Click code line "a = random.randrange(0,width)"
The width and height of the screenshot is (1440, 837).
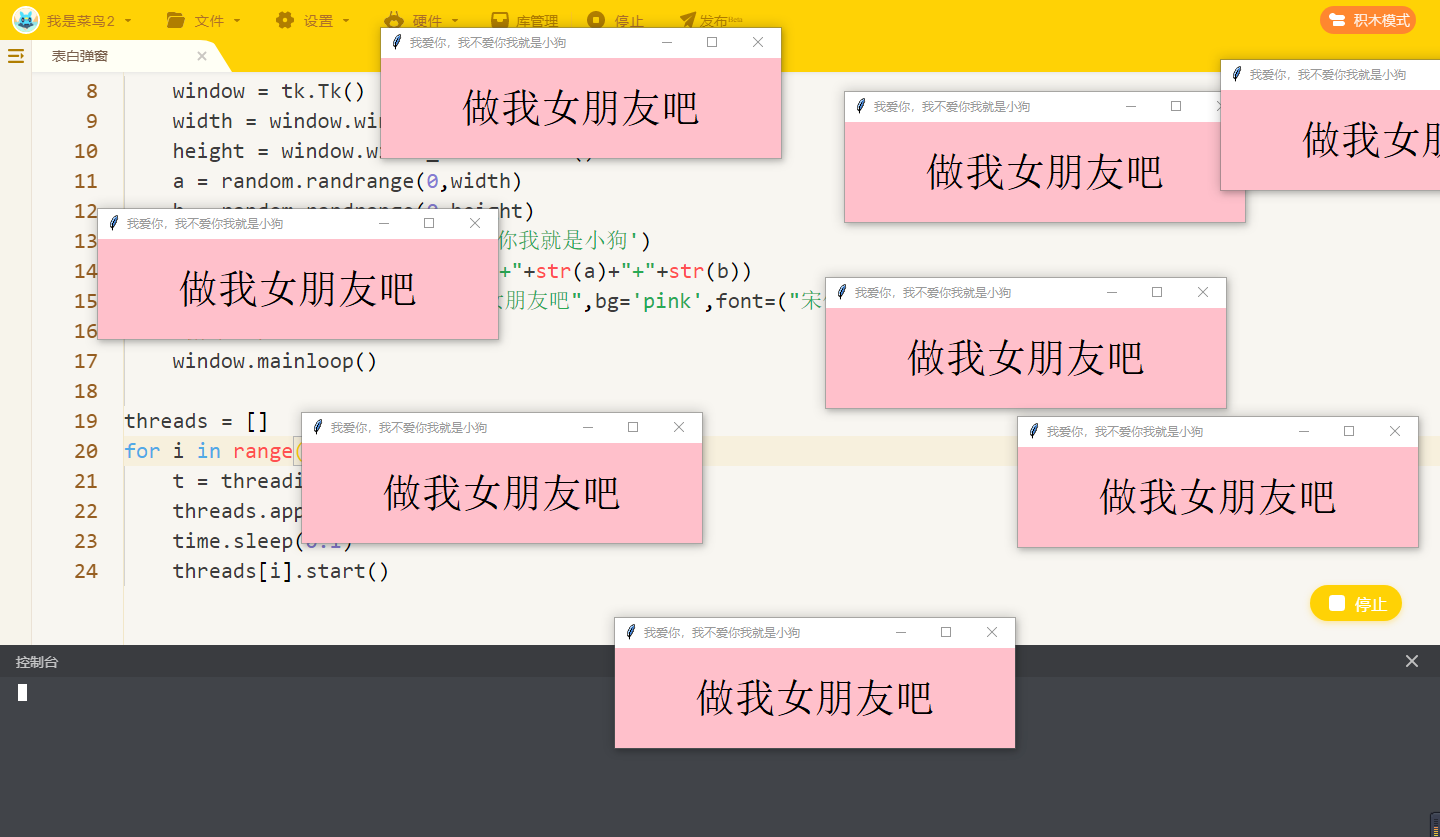[347, 181]
